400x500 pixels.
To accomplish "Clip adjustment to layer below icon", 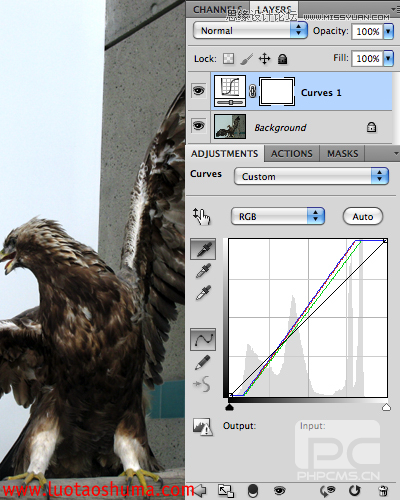I will (x=253, y=490).
